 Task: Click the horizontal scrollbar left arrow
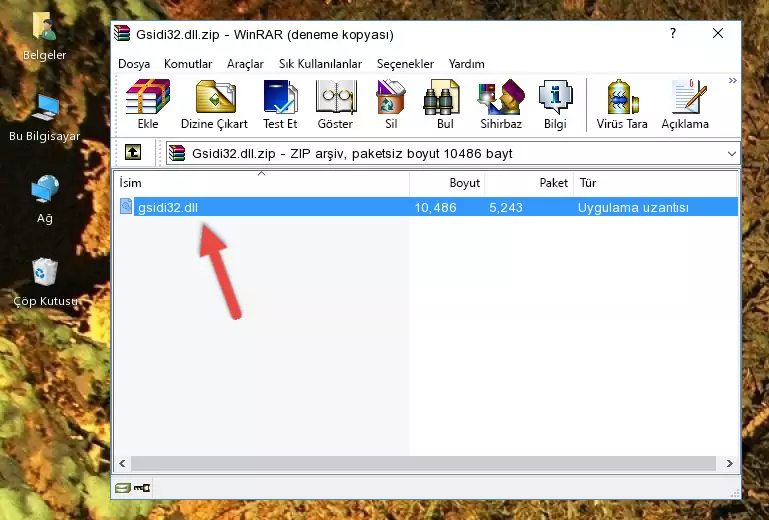coord(123,463)
